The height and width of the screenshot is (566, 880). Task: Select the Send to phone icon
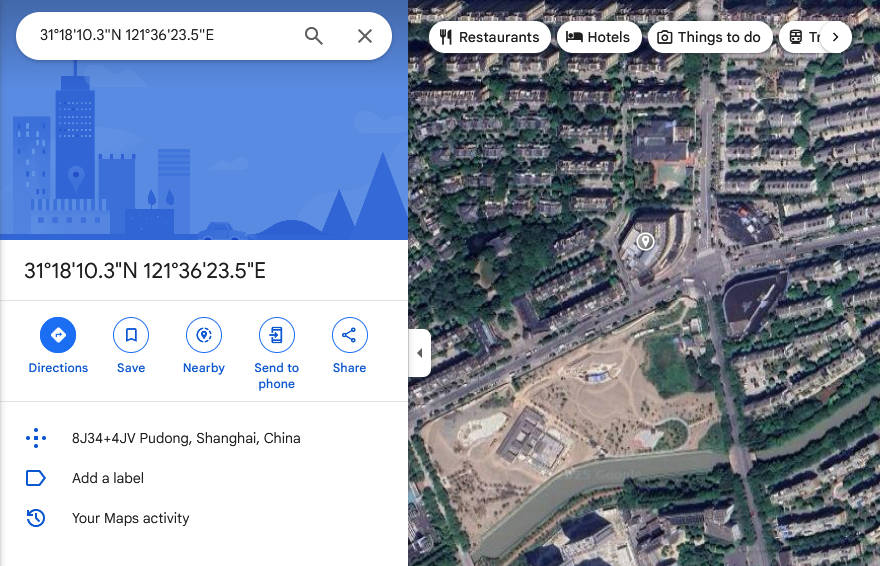277,335
